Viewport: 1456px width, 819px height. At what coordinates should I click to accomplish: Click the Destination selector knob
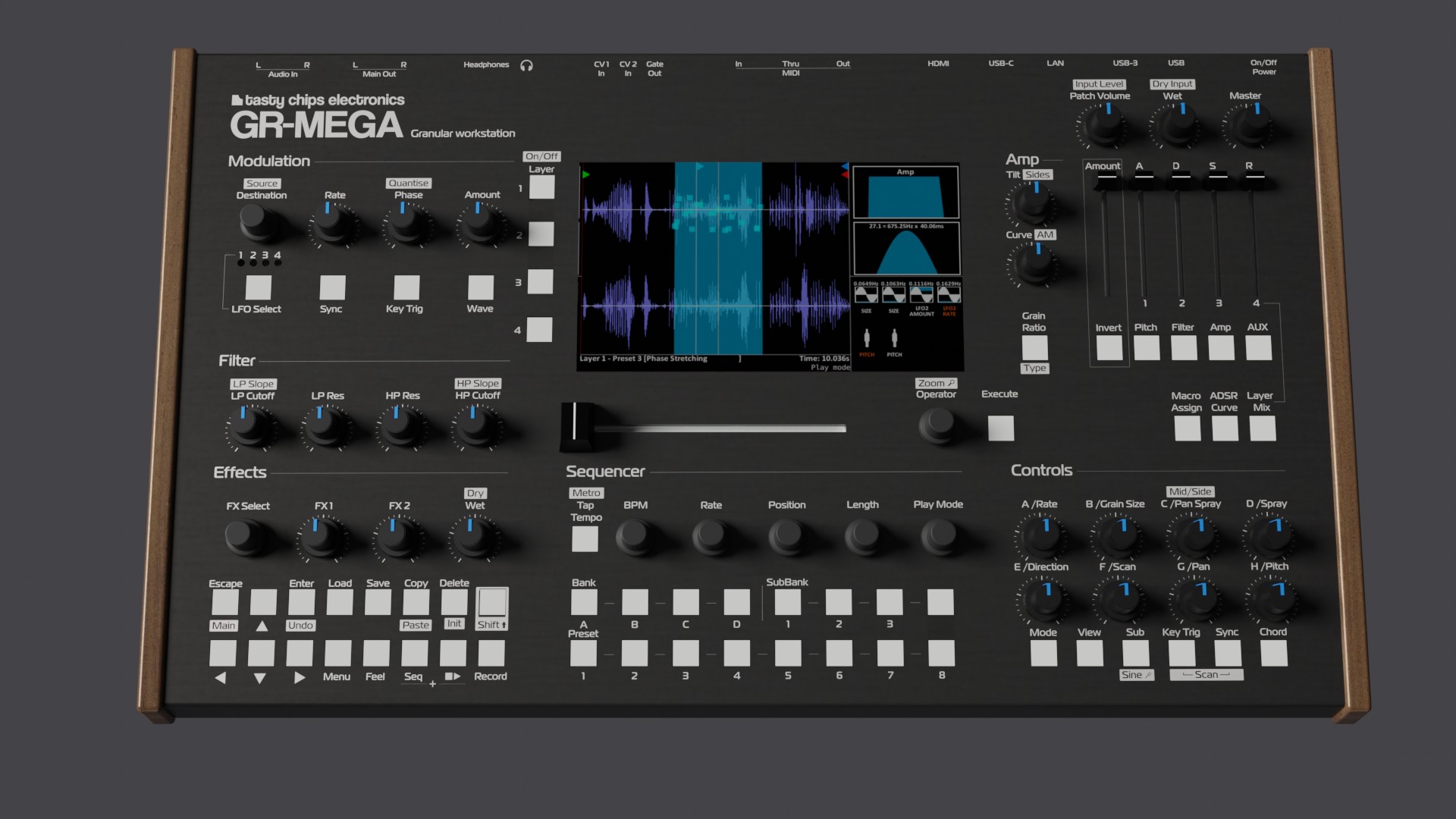256,222
